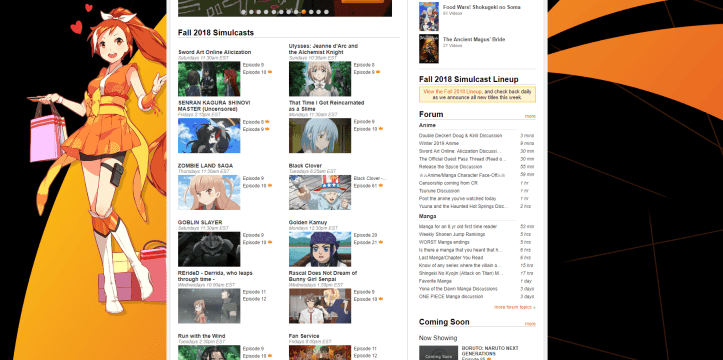Open the GOBLIN SLAYER thumbnail image

tap(209, 249)
